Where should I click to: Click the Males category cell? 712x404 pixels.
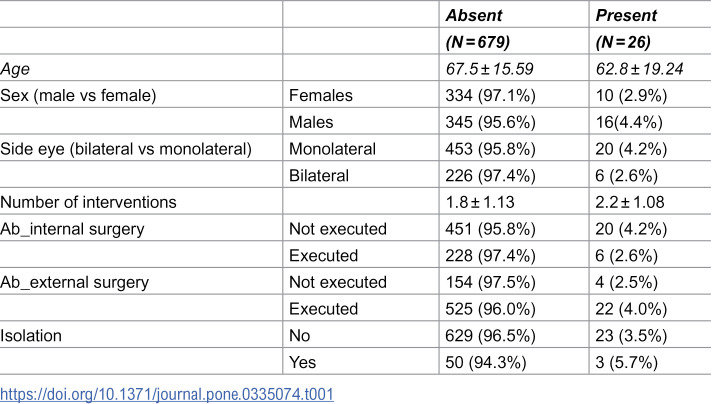[311, 122]
